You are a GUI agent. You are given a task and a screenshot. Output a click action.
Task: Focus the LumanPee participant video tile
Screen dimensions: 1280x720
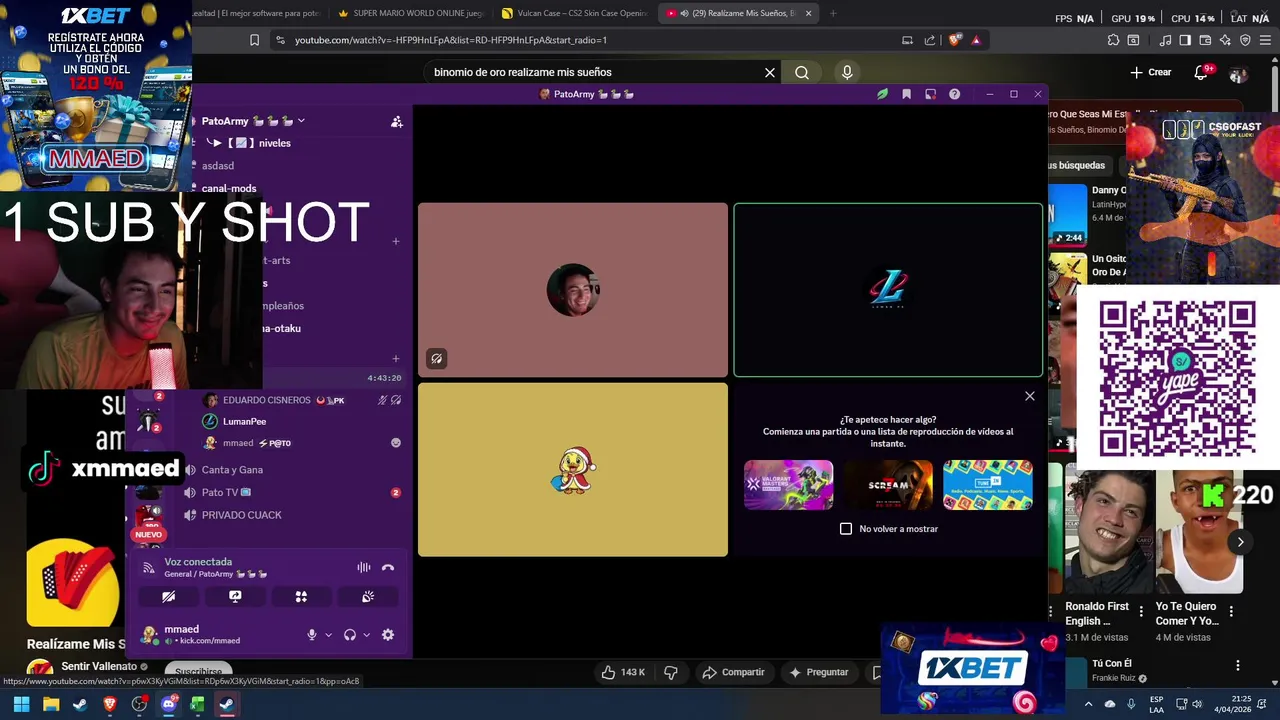point(888,290)
